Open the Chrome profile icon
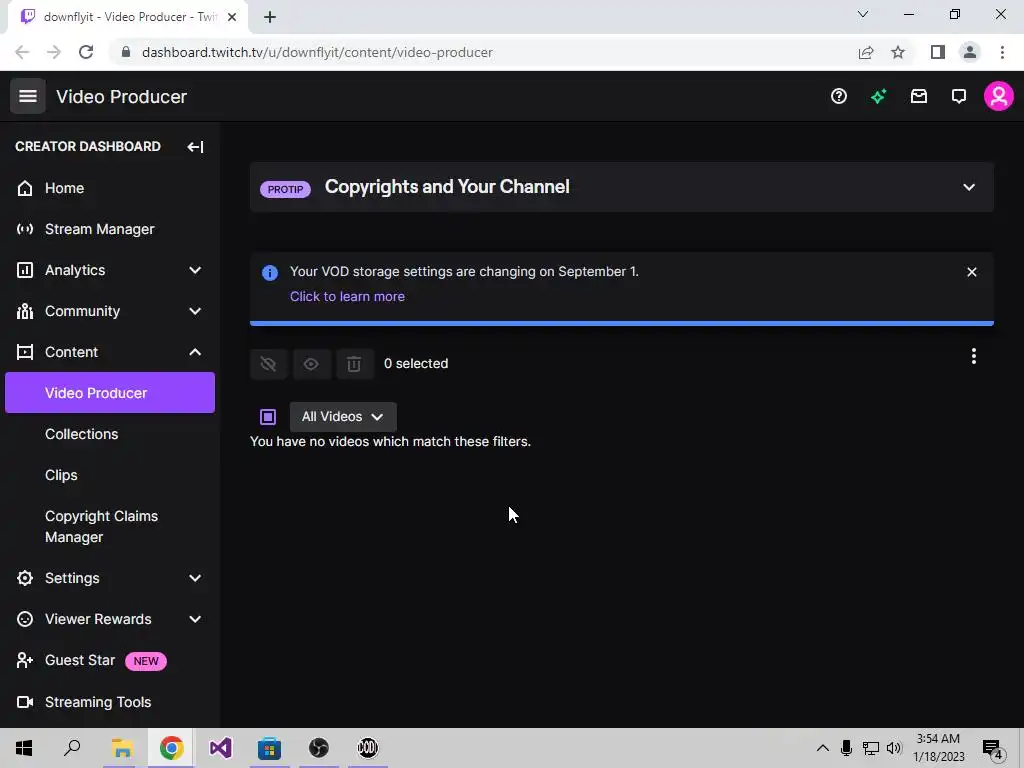Screen dimensions: 1024x768 970,52
